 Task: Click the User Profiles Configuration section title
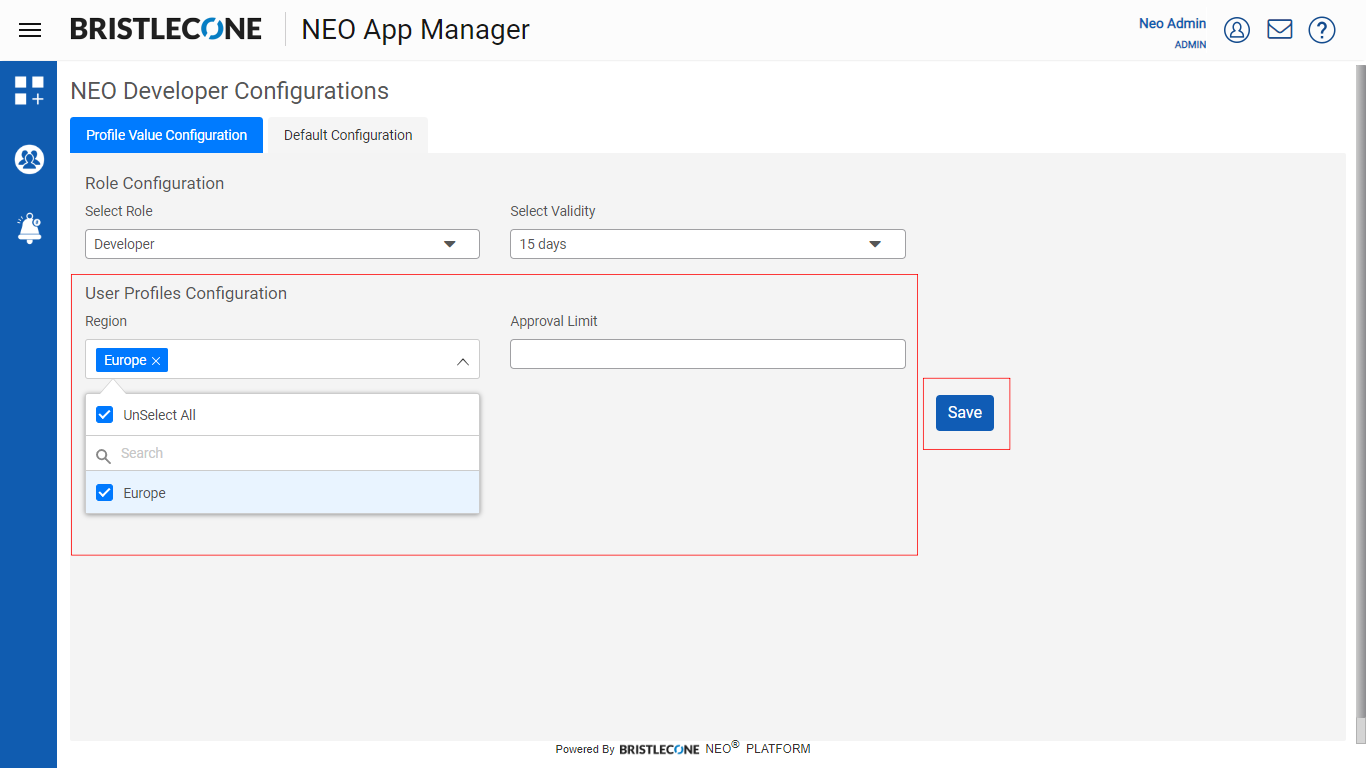186,293
